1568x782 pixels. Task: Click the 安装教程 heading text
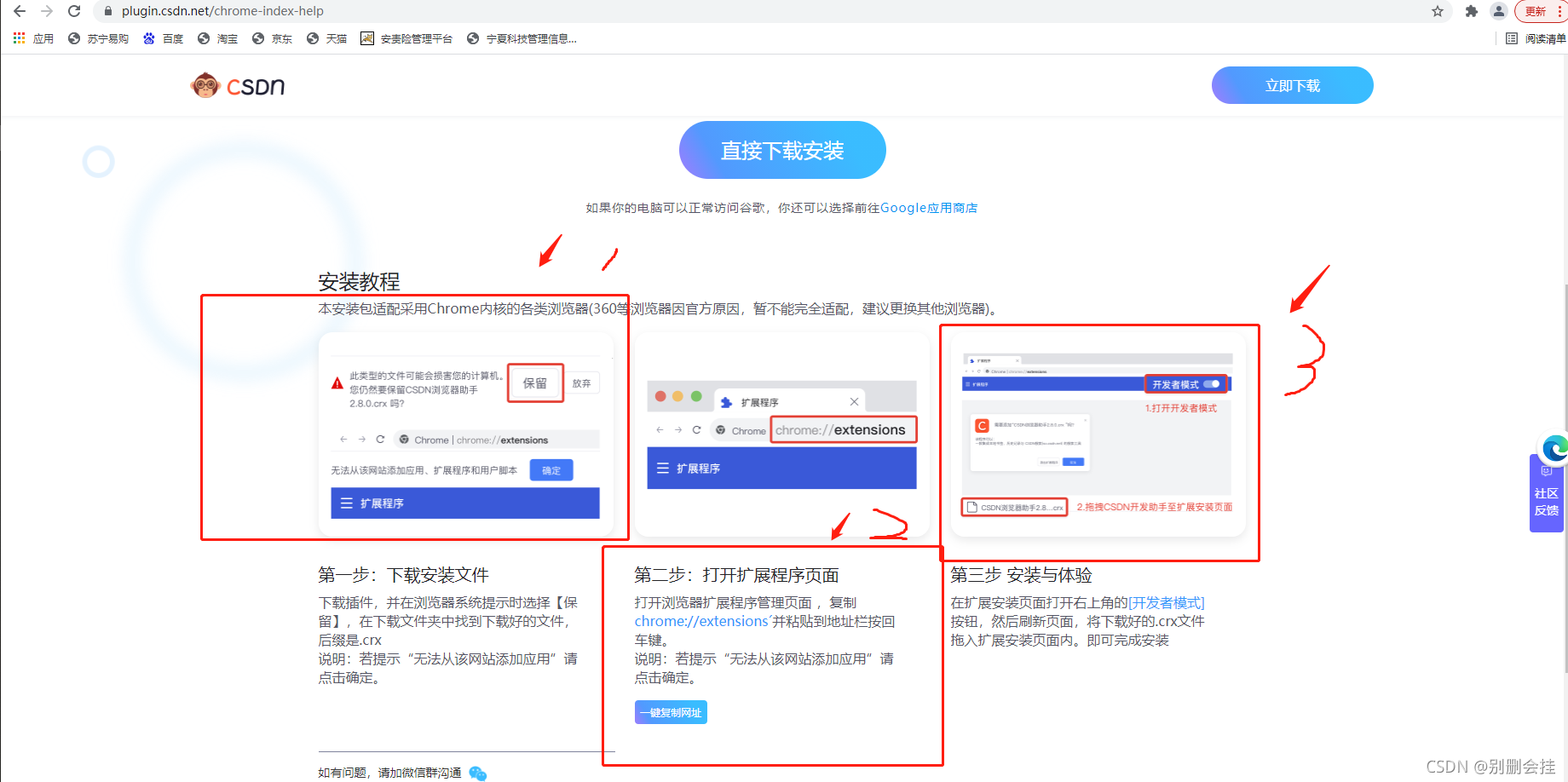[359, 282]
